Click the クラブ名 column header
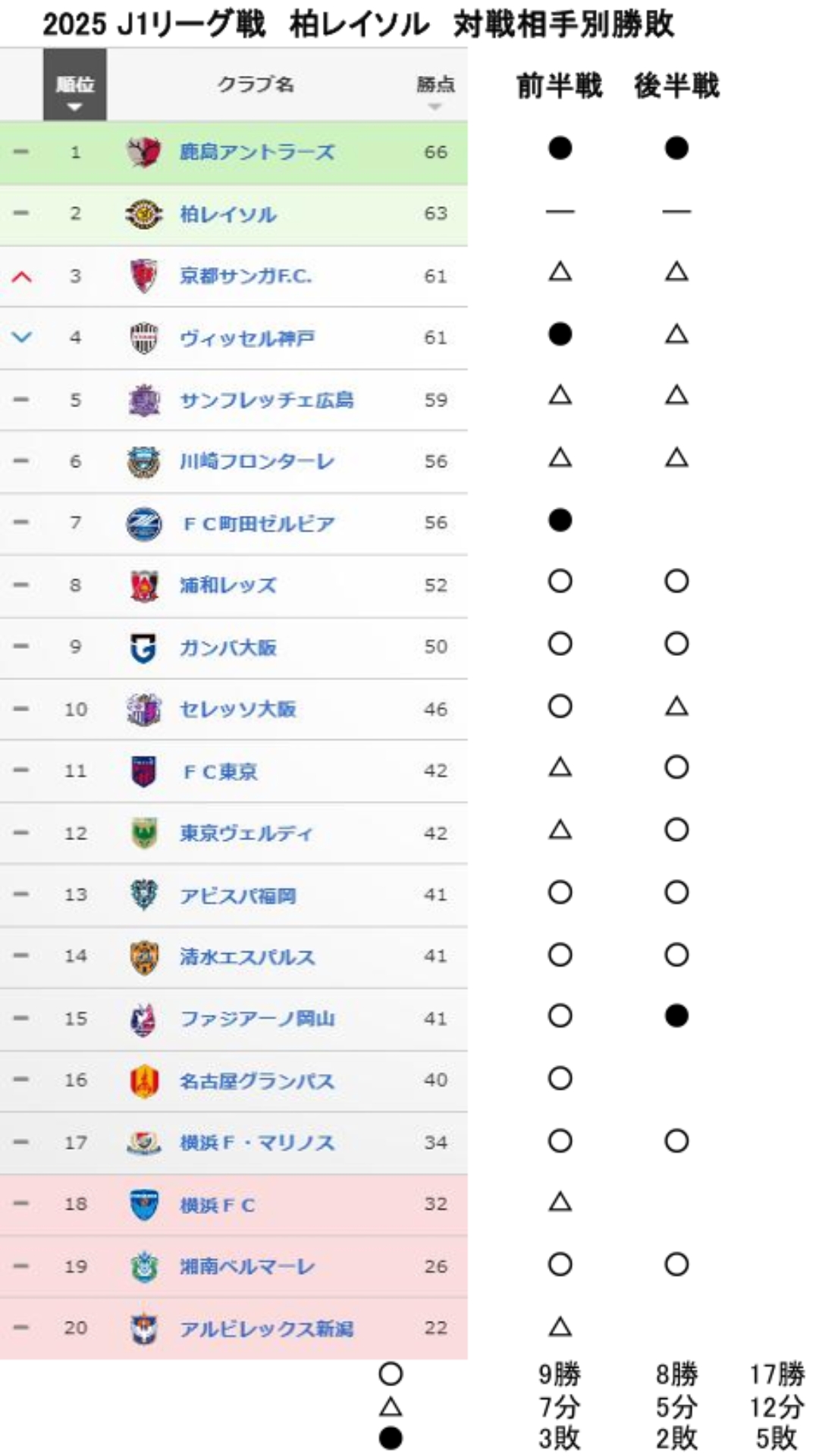The width and height of the screenshot is (819, 1456). click(x=255, y=85)
